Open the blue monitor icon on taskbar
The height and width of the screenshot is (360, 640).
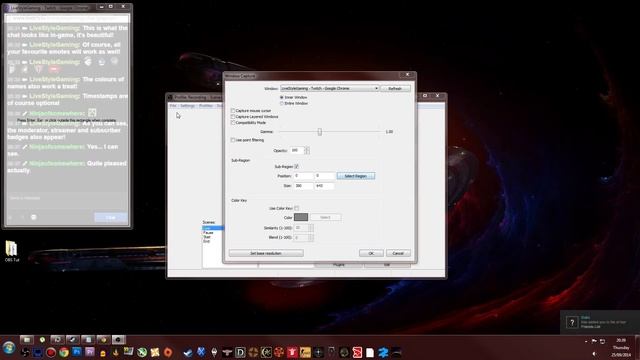[38, 352]
